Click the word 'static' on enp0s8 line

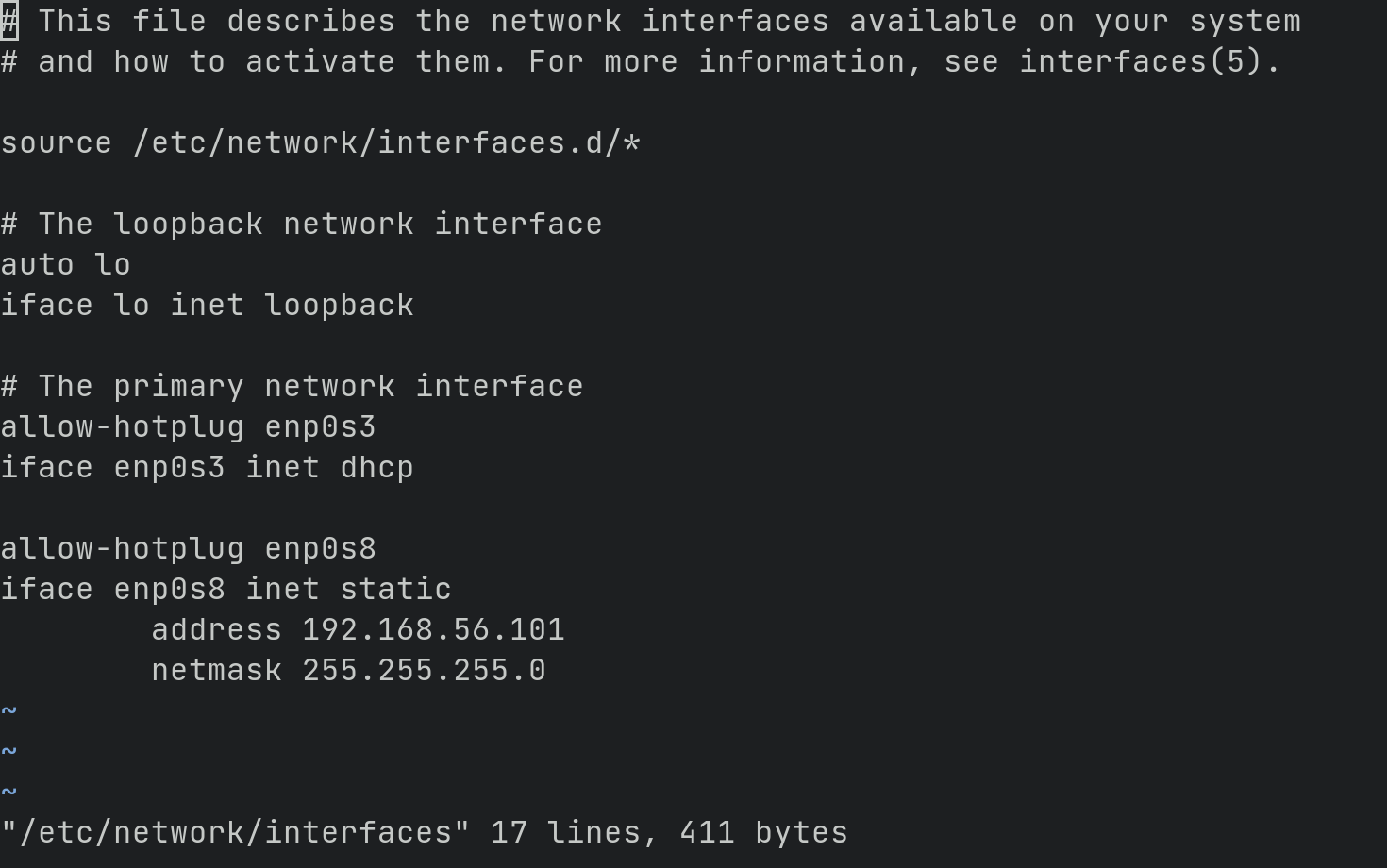(x=396, y=590)
